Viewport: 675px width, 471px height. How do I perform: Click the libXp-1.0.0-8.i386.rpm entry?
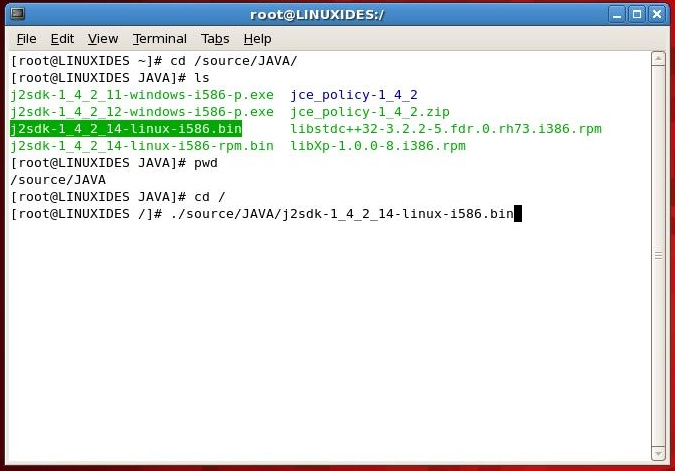point(378,146)
